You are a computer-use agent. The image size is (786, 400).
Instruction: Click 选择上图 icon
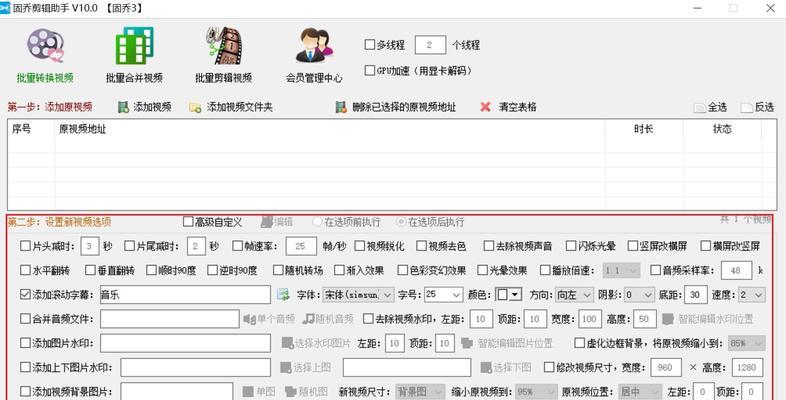[x=286, y=367]
